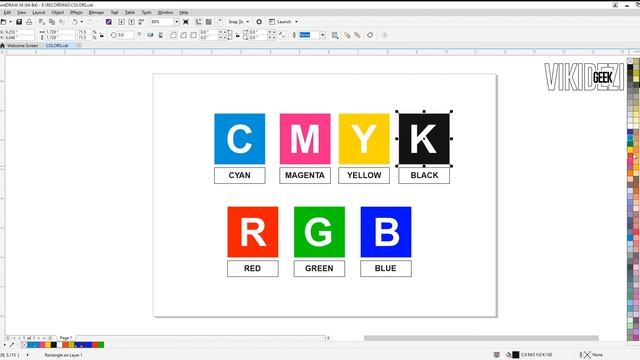
Task: Select the blue B square on canvas
Action: pyautogui.click(x=386, y=232)
